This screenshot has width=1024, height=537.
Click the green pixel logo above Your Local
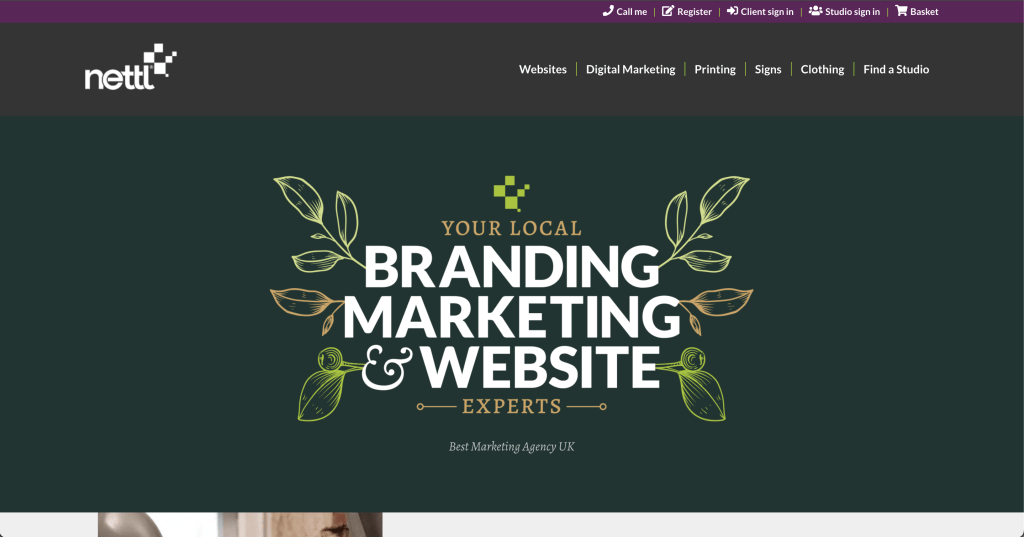pos(511,193)
